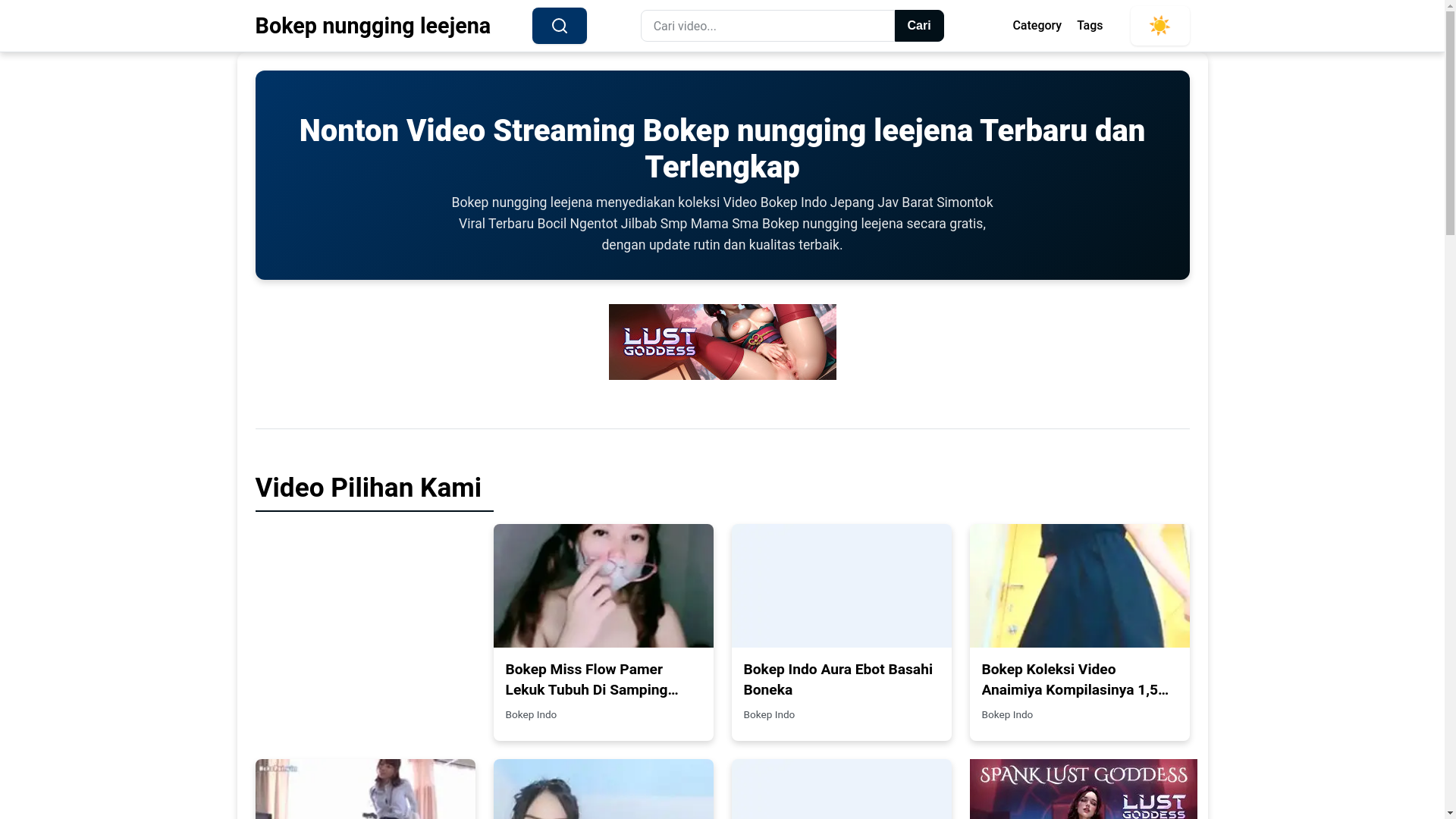Click Bokep Indo category under Miss Flow card

[x=531, y=715]
